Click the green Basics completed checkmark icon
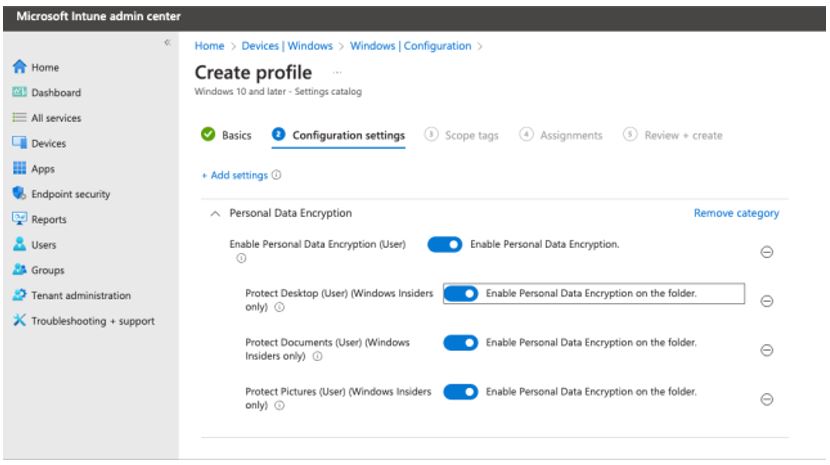The image size is (830, 465). (x=208, y=135)
